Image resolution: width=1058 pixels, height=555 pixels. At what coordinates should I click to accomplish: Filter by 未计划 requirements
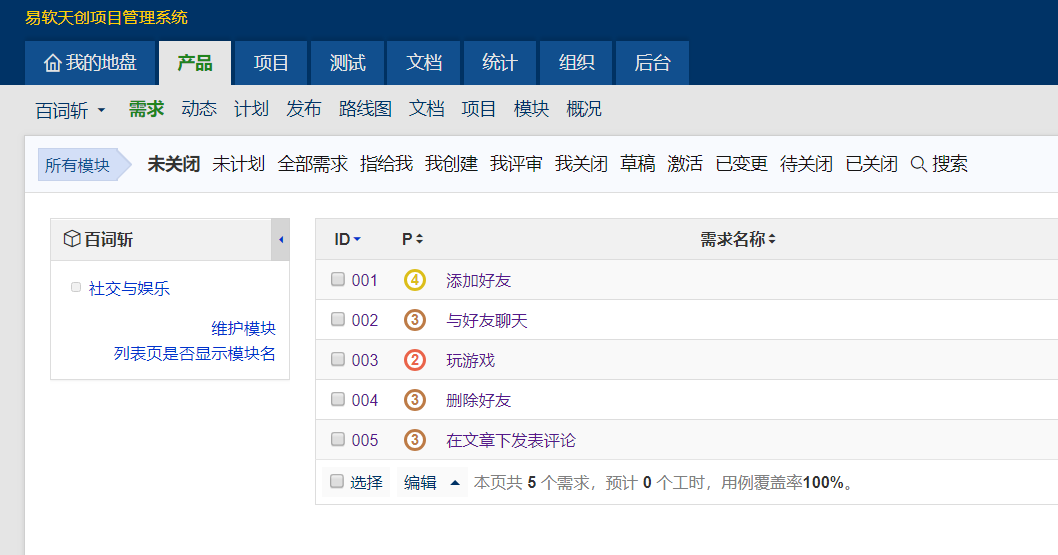(238, 164)
